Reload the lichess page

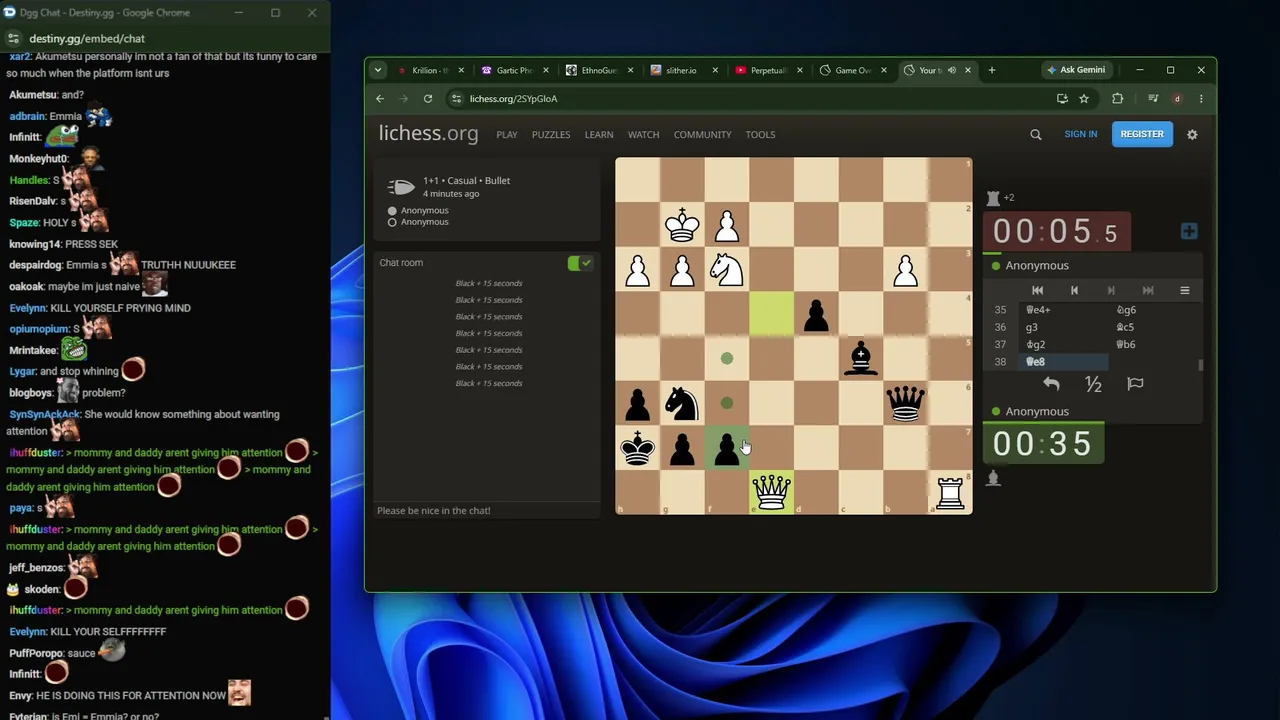(428, 98)
